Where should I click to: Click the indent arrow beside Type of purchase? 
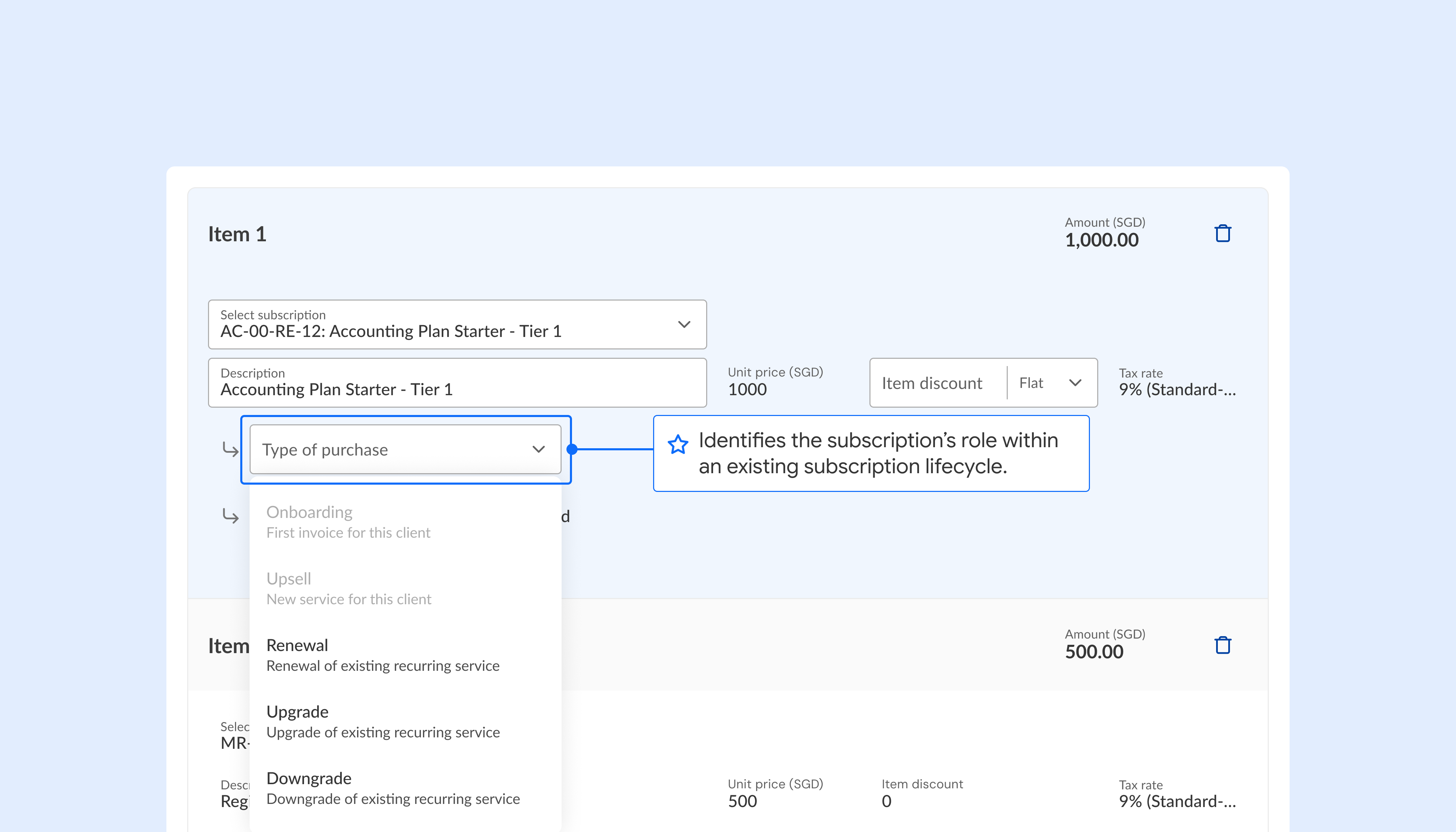[230, 450]
